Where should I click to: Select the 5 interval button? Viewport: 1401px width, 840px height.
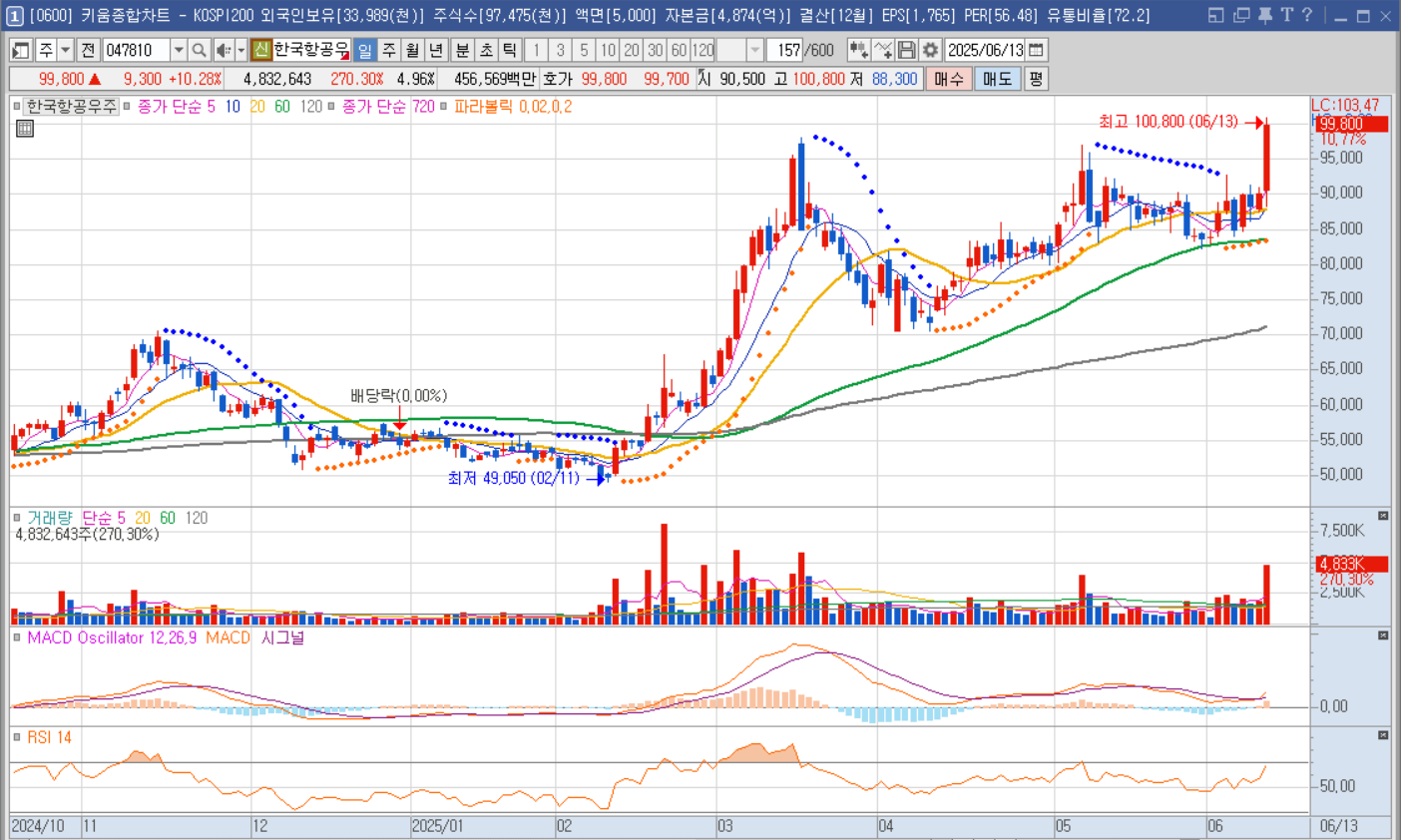point(584,50)
